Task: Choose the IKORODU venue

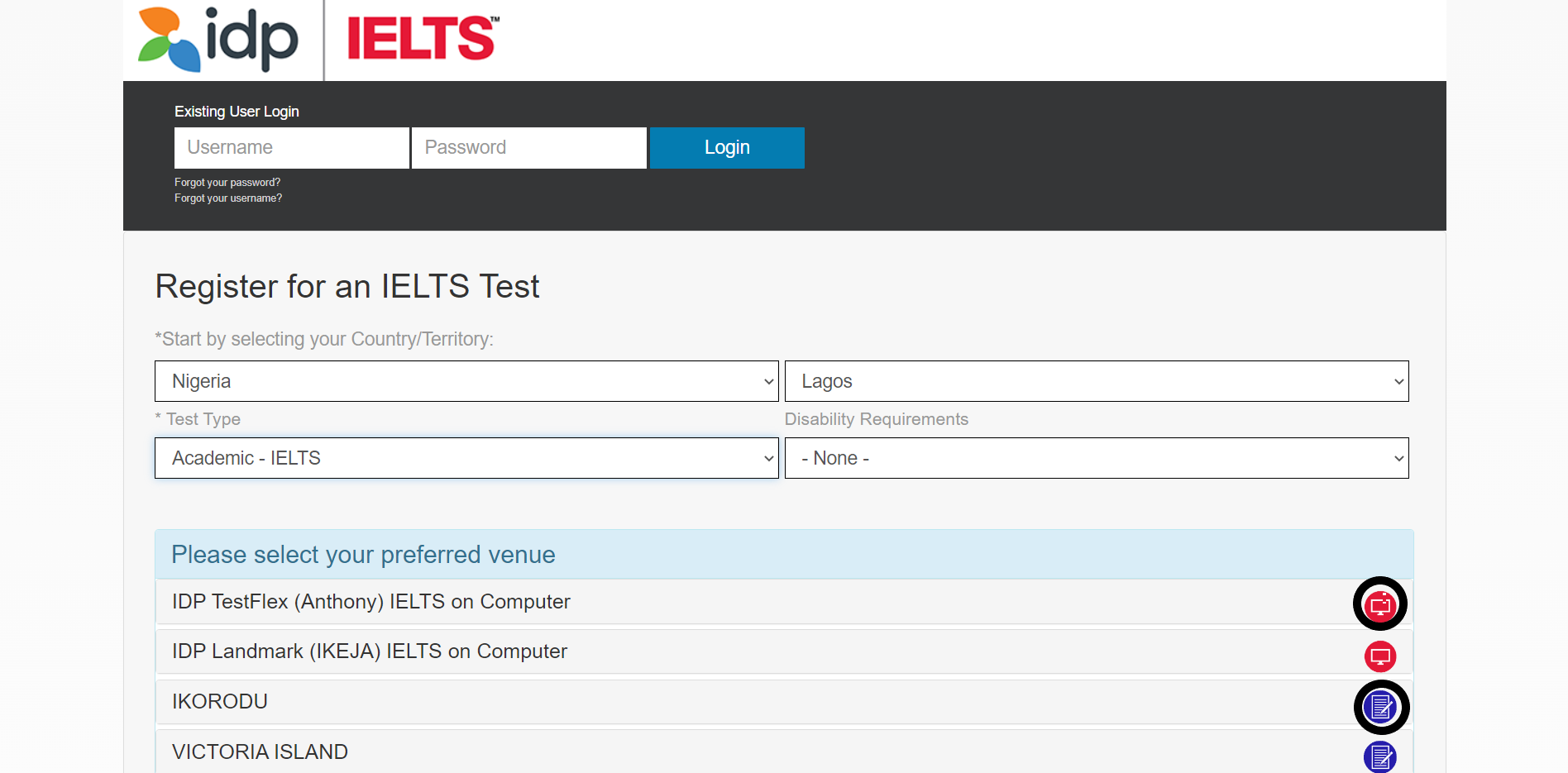Action: click(x=219, y=701)
